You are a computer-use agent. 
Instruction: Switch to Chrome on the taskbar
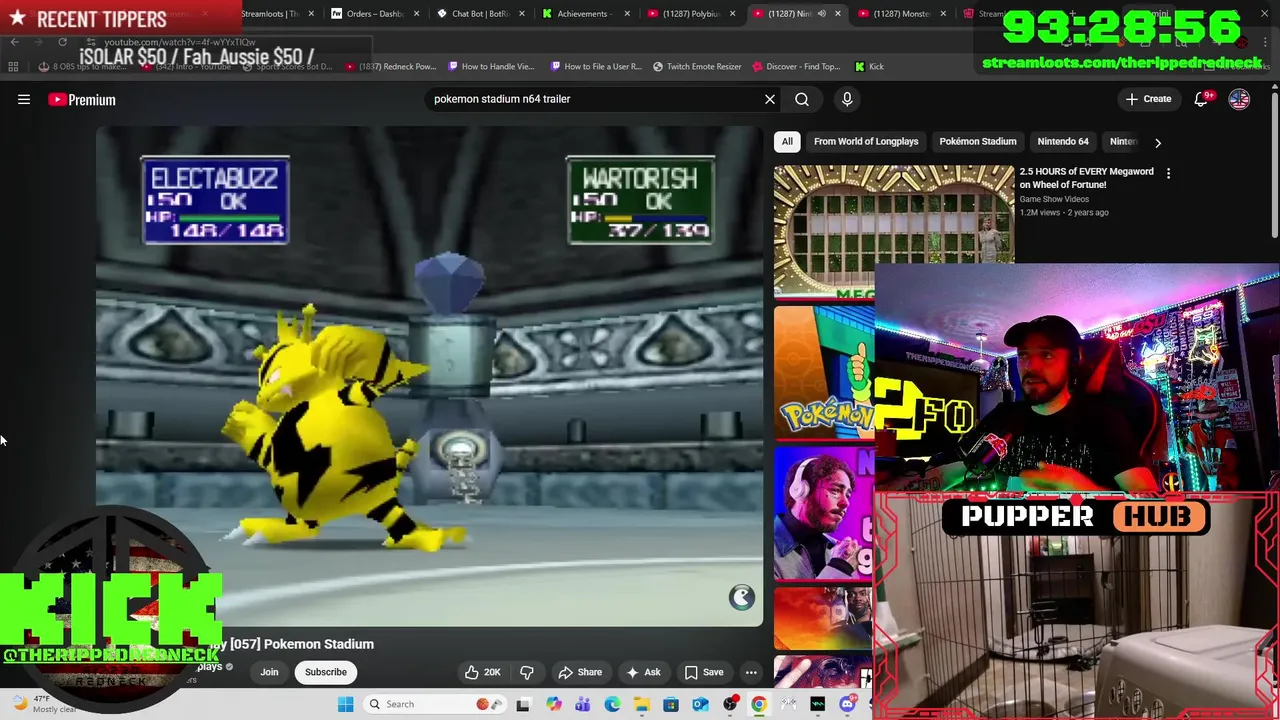click(759, 704)
